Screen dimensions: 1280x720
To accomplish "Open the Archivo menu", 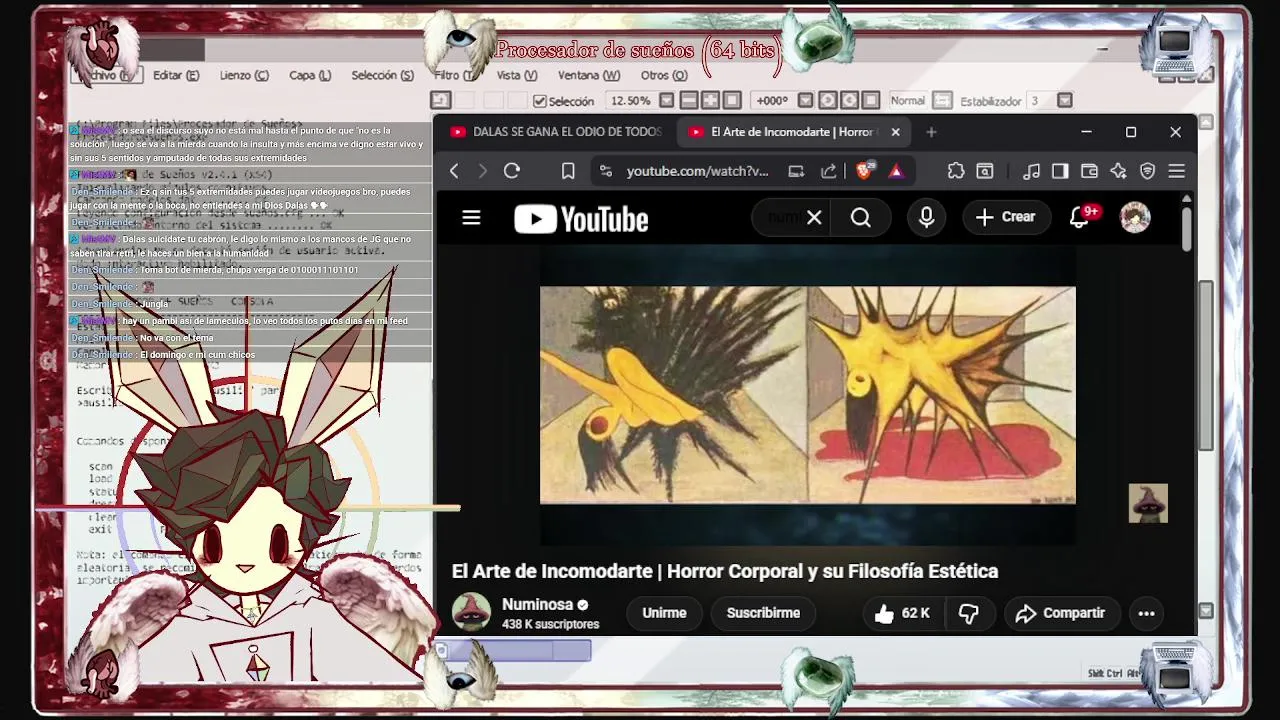I will coord(106,75).
